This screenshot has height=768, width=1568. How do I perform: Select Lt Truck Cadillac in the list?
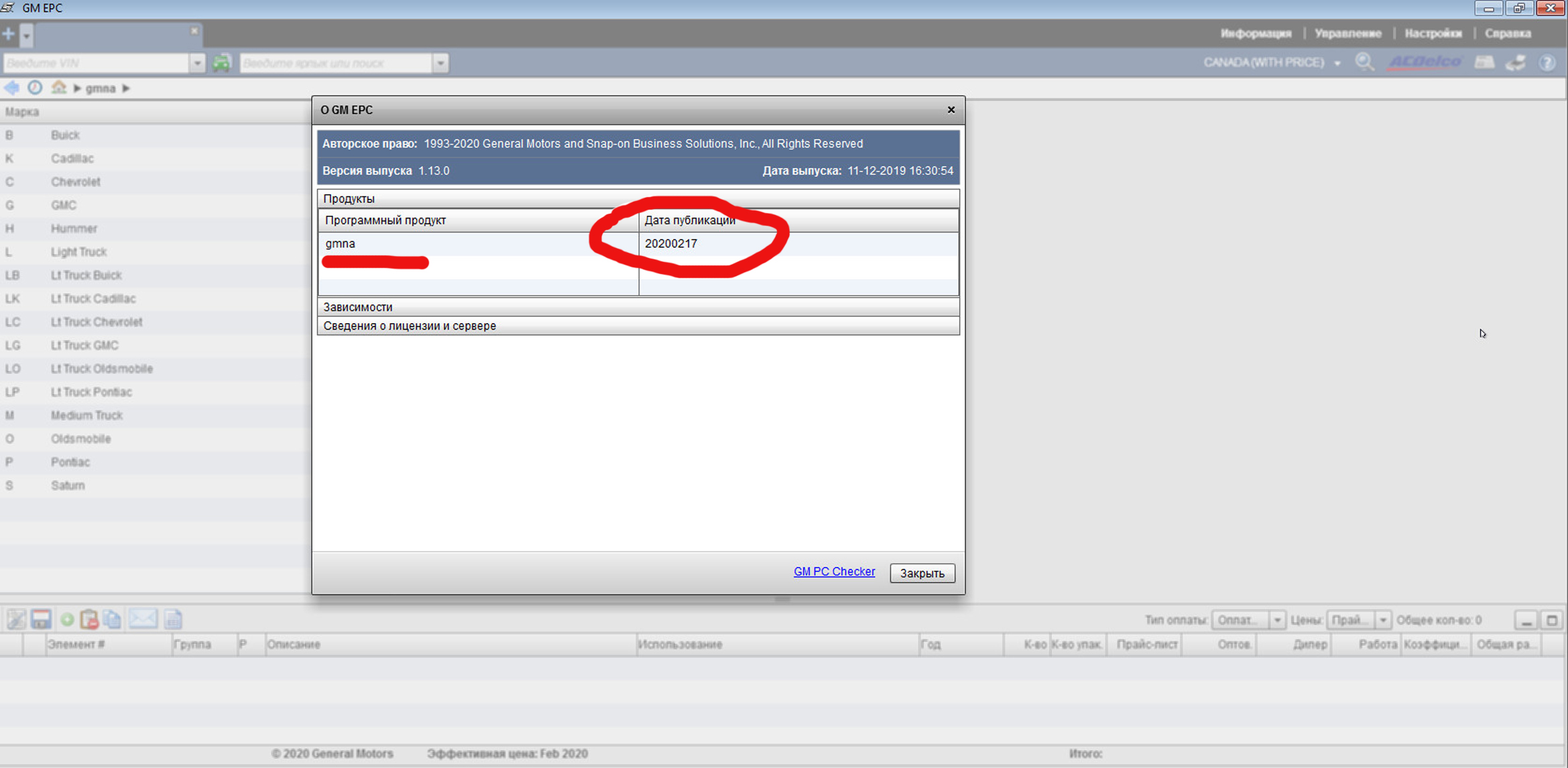154,299
